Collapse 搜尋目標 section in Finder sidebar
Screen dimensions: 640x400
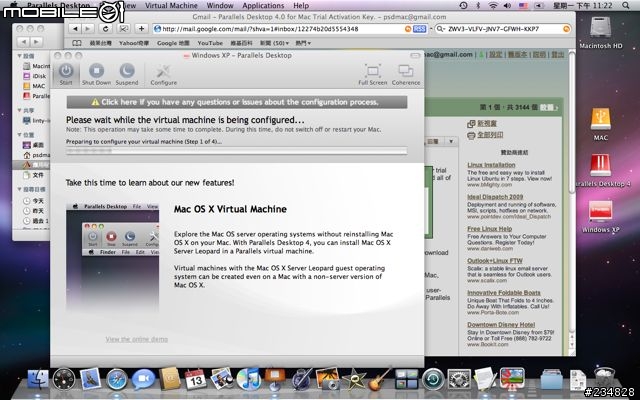(x=19, y=189)
